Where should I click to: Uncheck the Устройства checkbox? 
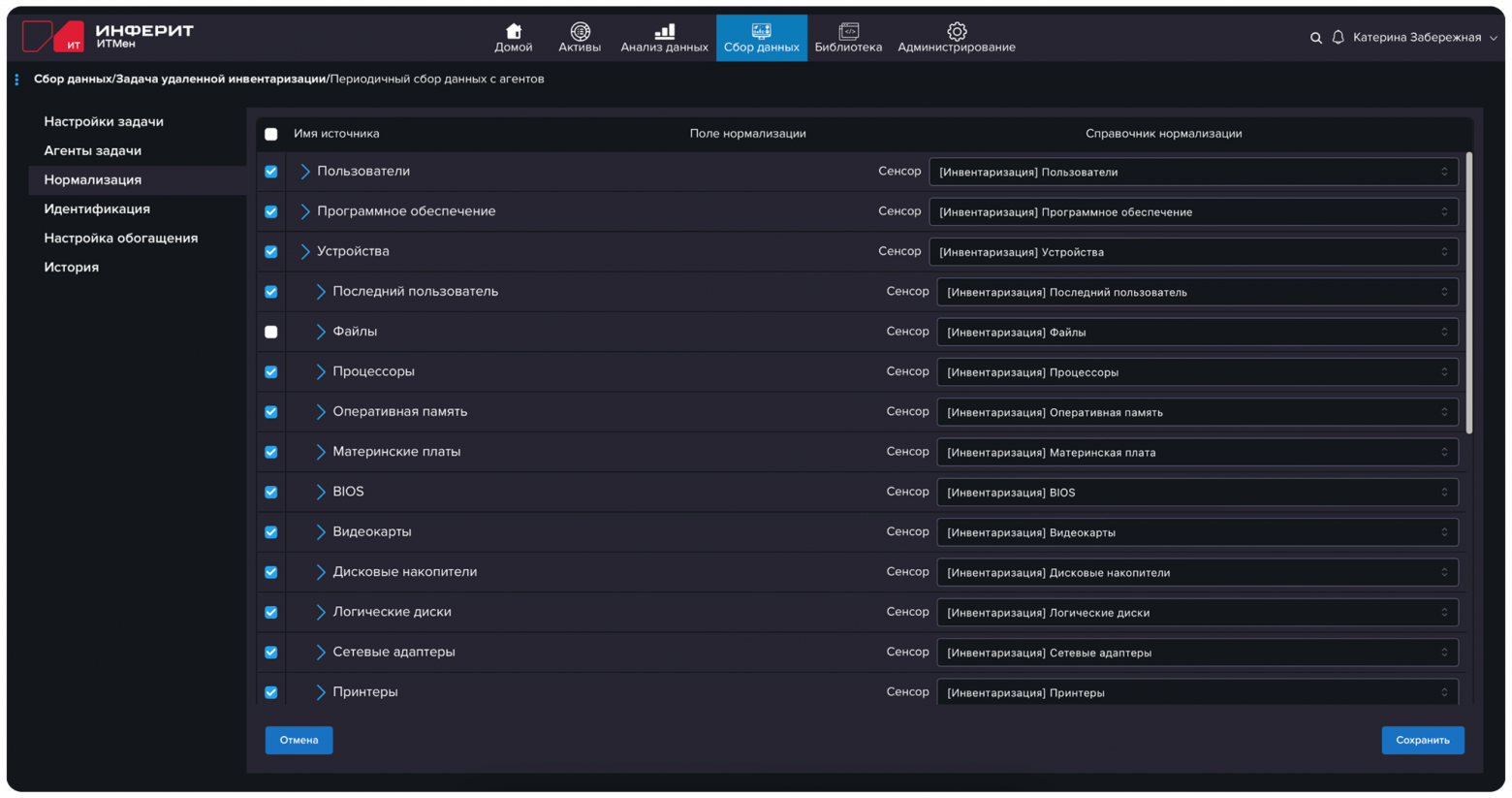(x=271, y=251)
